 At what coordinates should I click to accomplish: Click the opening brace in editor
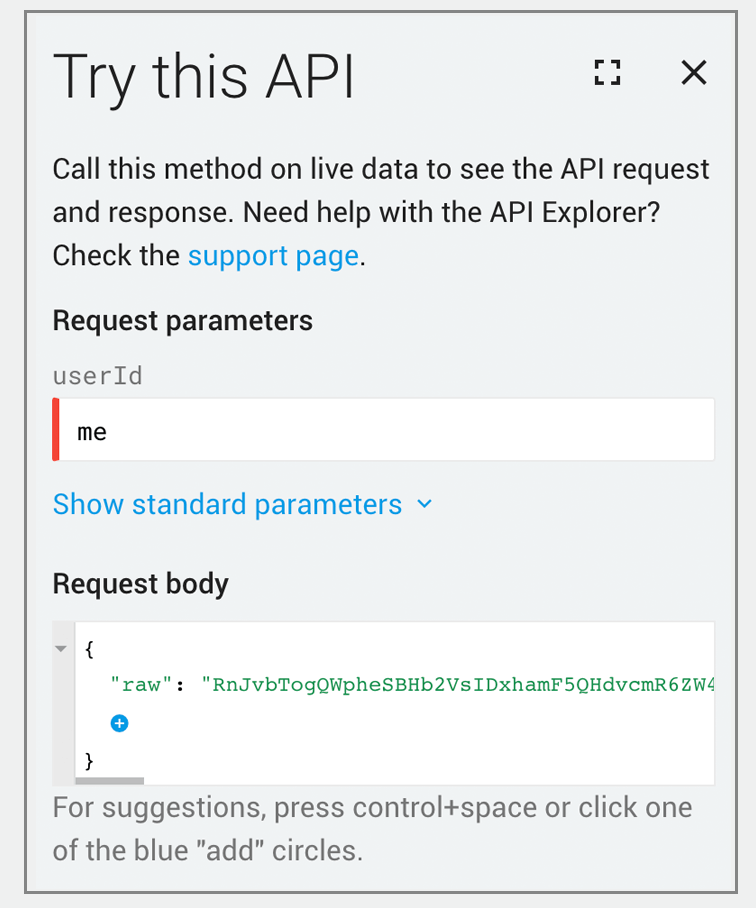pos(89,649)
